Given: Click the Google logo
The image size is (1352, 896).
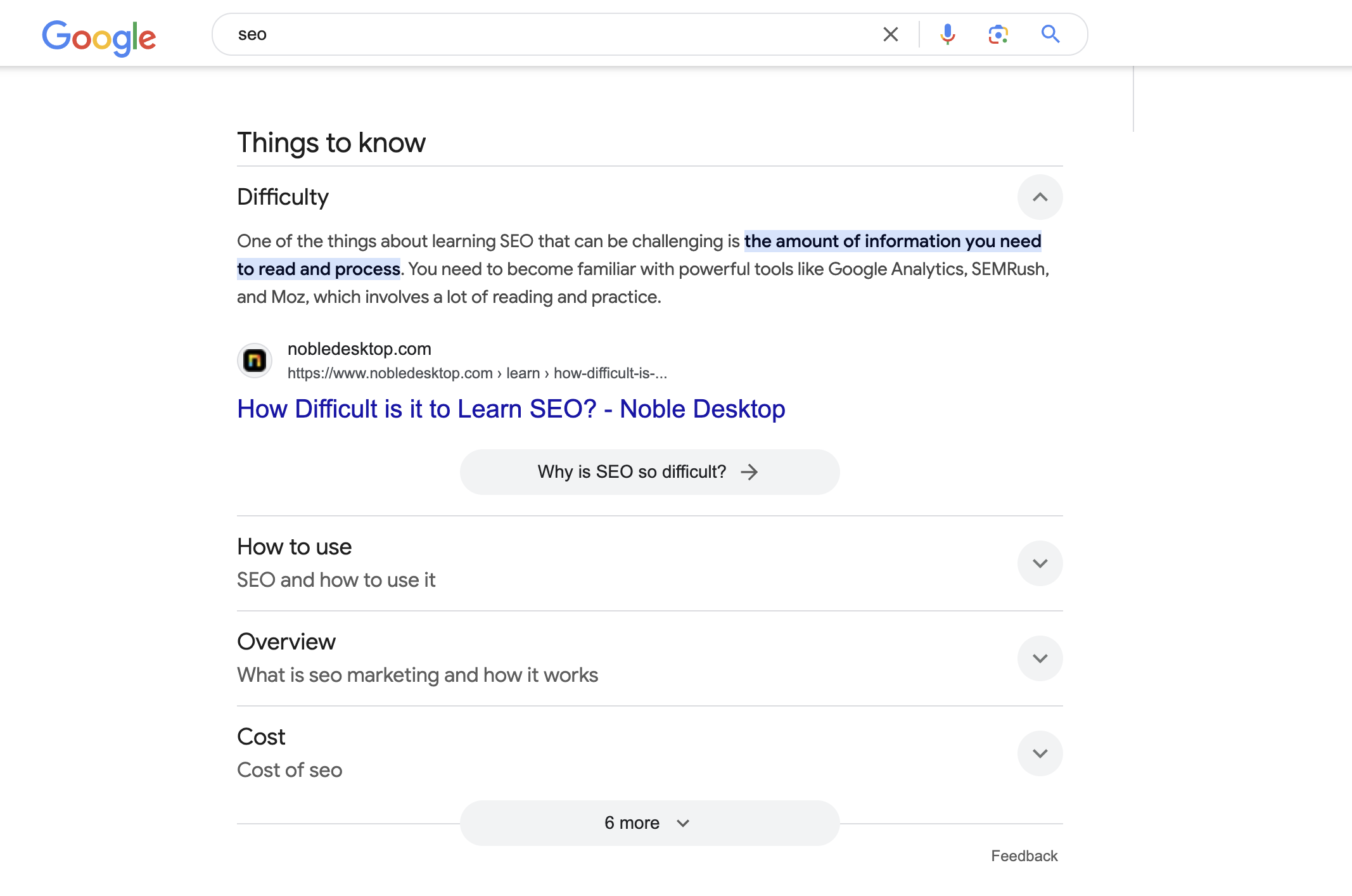Looking at the screenshot, I should click(99, 37).
